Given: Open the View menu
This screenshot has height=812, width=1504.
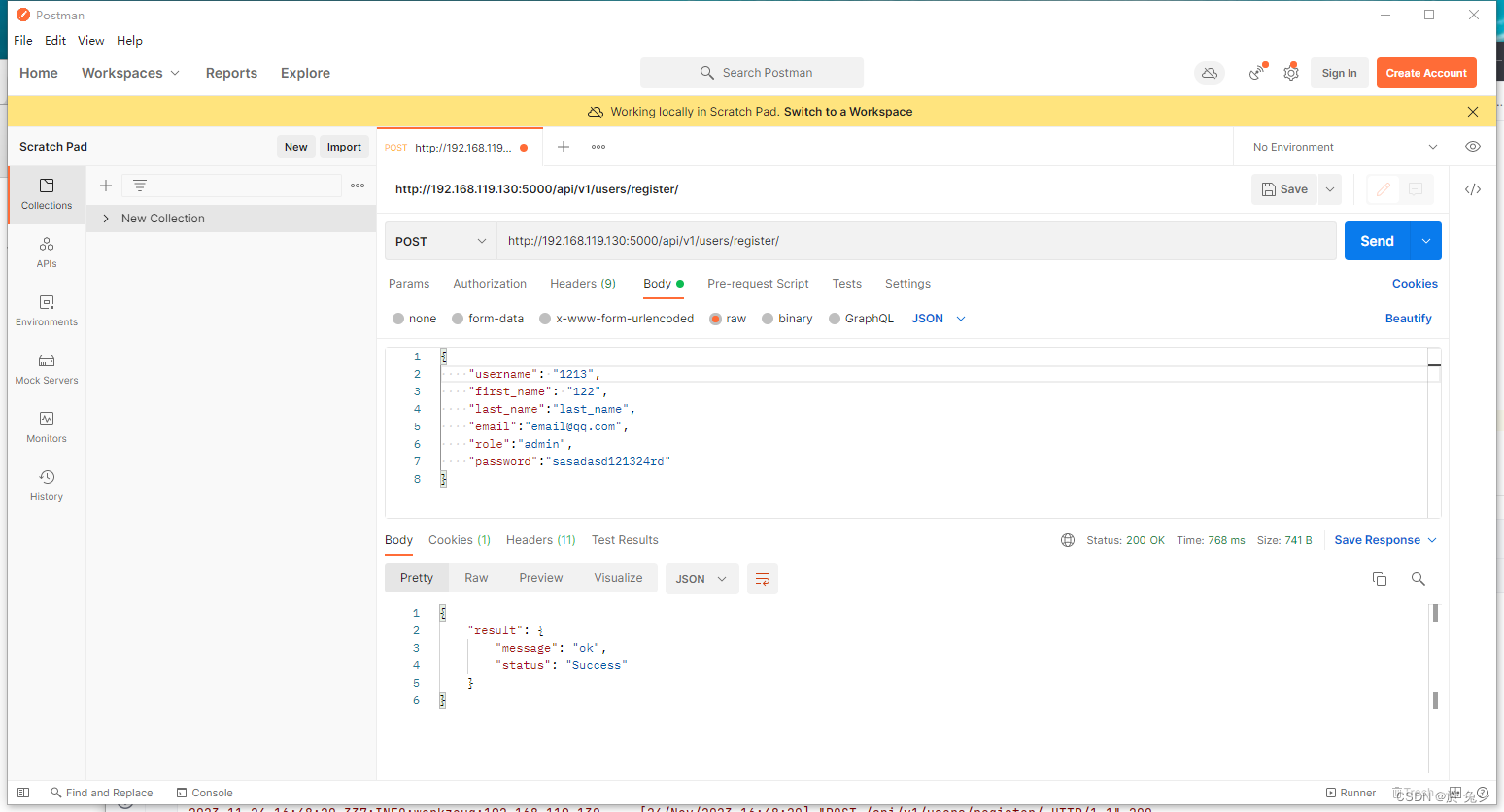Looking at the screenshot, I should pyautogui.click(x=91, y=41).
